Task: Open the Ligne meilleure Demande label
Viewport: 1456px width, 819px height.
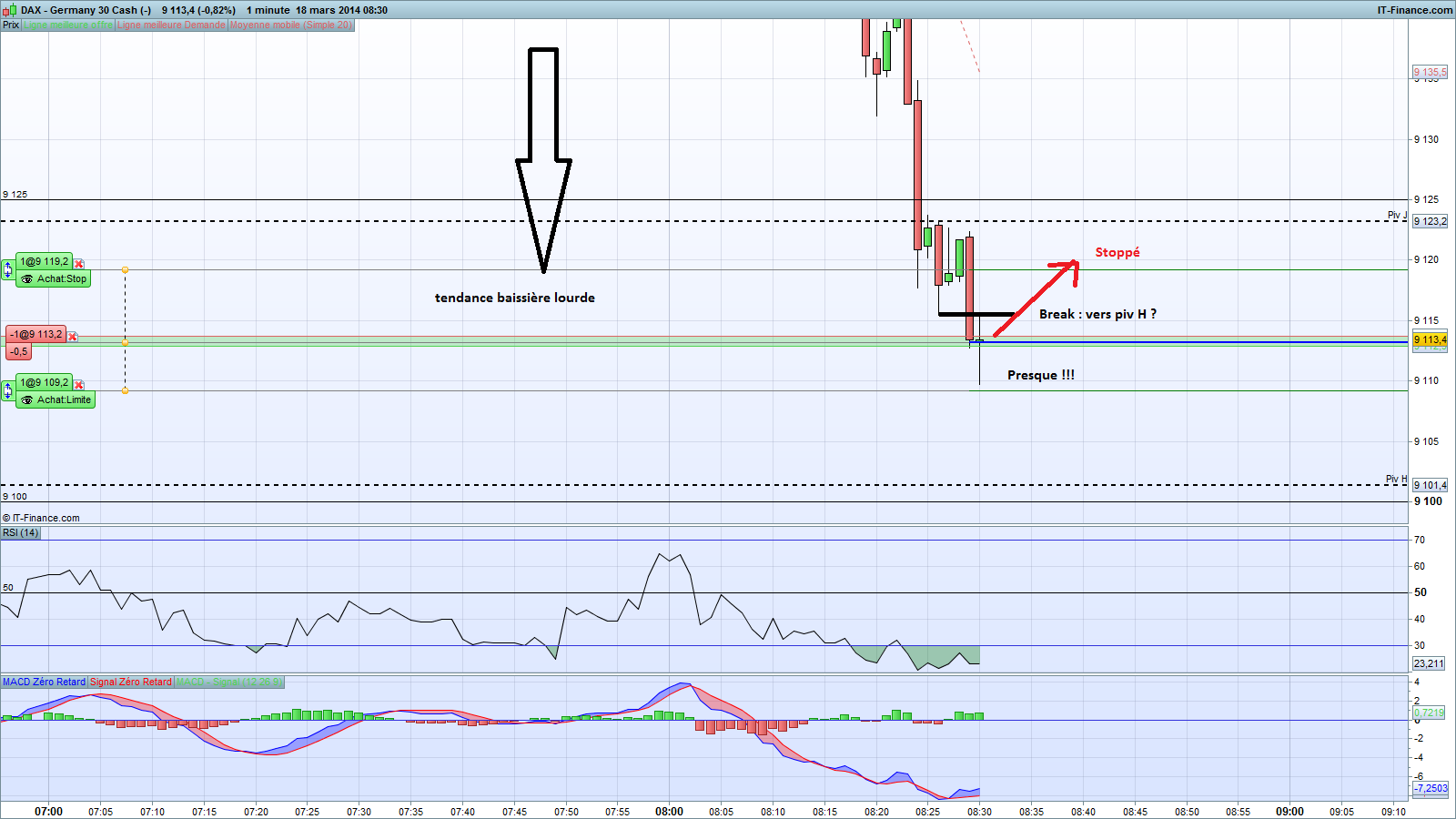Action: click(171, 25)
